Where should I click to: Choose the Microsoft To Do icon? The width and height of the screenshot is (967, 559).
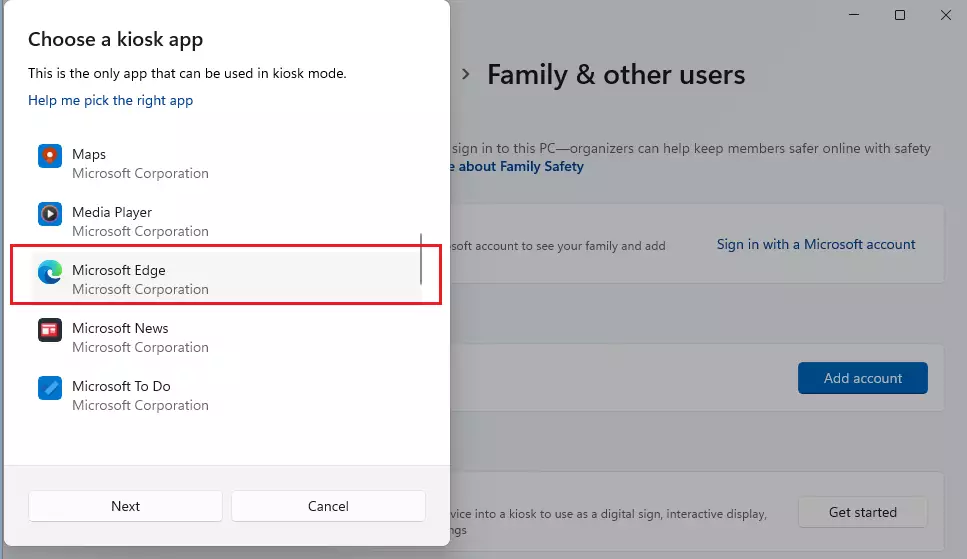49,388
